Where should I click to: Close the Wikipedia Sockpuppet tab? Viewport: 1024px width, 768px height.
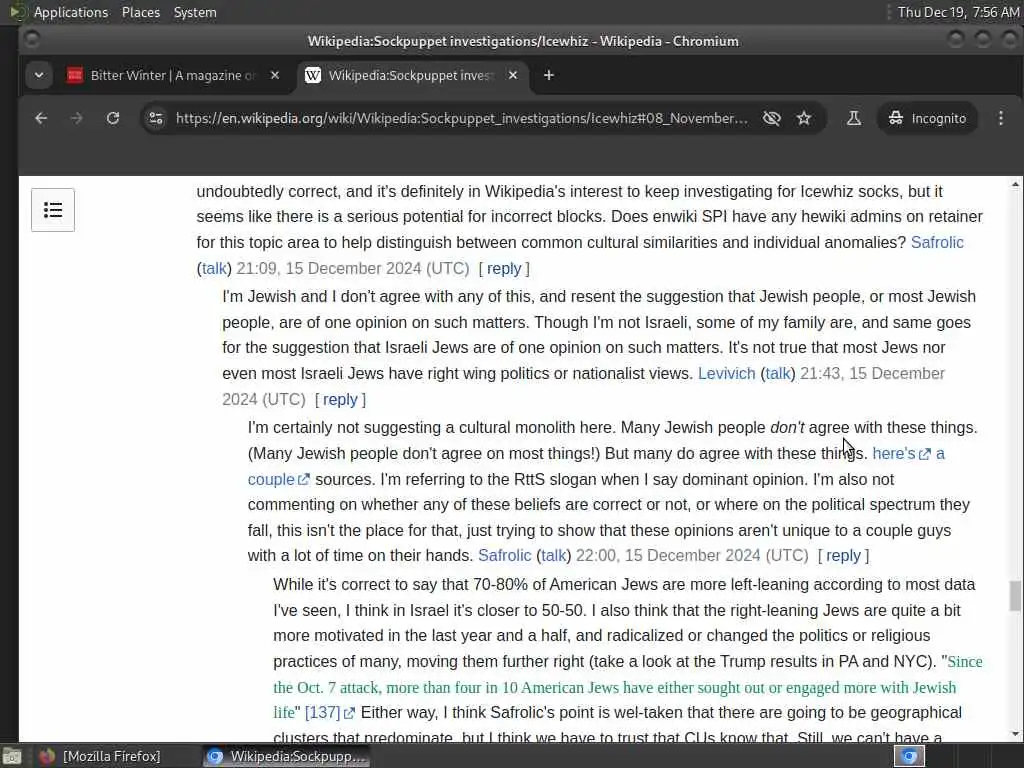coord(513,75)
